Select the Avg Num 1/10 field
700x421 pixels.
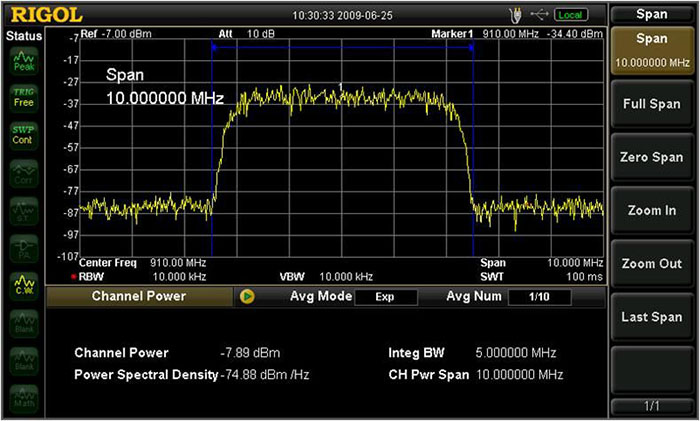click(539, 297)
